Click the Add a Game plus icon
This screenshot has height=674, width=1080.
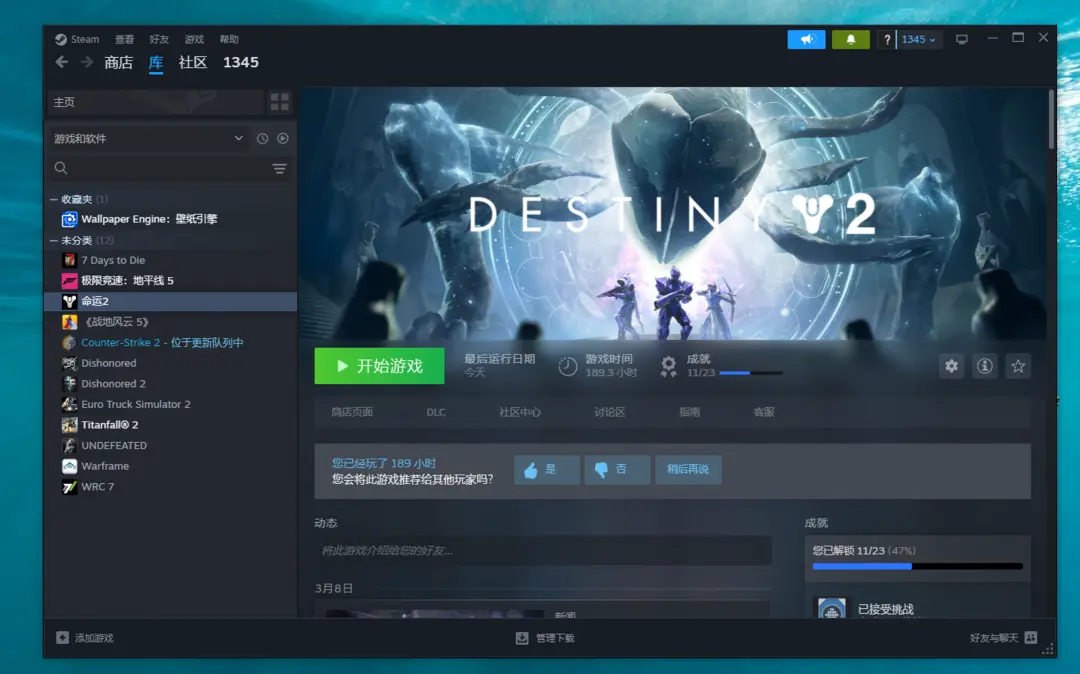(63, 638)
